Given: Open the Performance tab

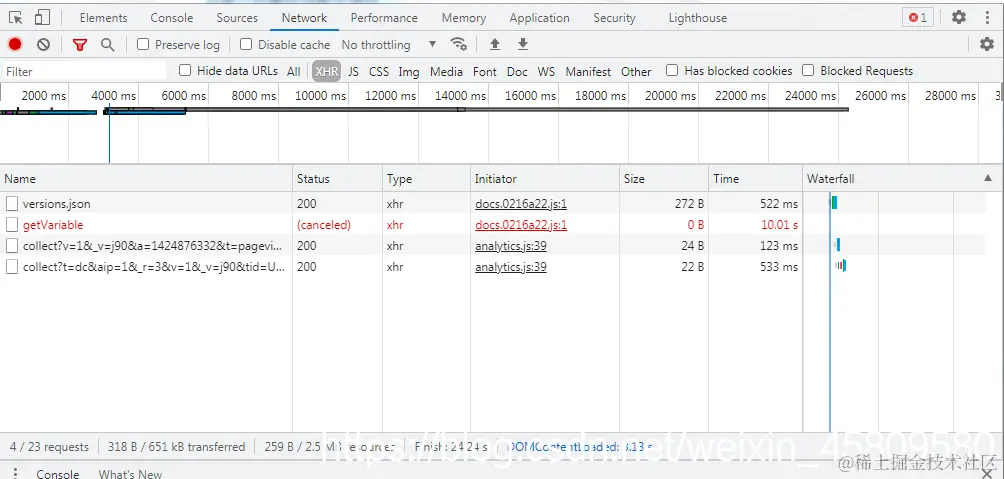Looking at the screenshot, I should point(383,18).
